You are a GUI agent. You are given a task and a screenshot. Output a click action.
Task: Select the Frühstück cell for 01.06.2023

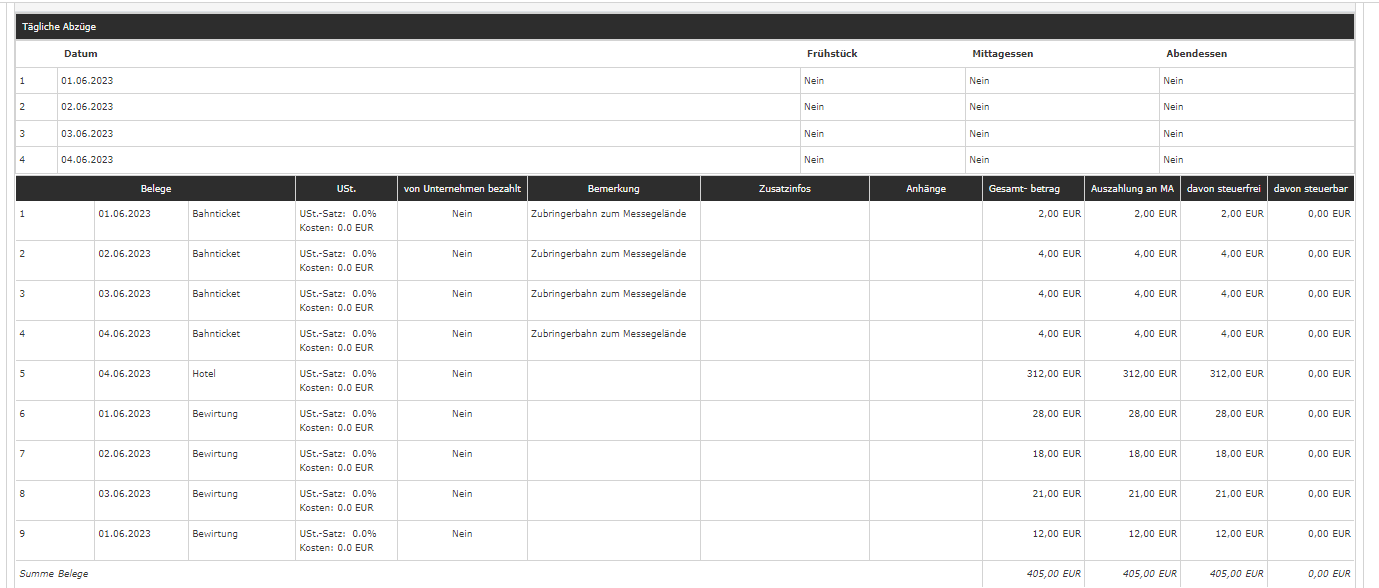(814, 81)
